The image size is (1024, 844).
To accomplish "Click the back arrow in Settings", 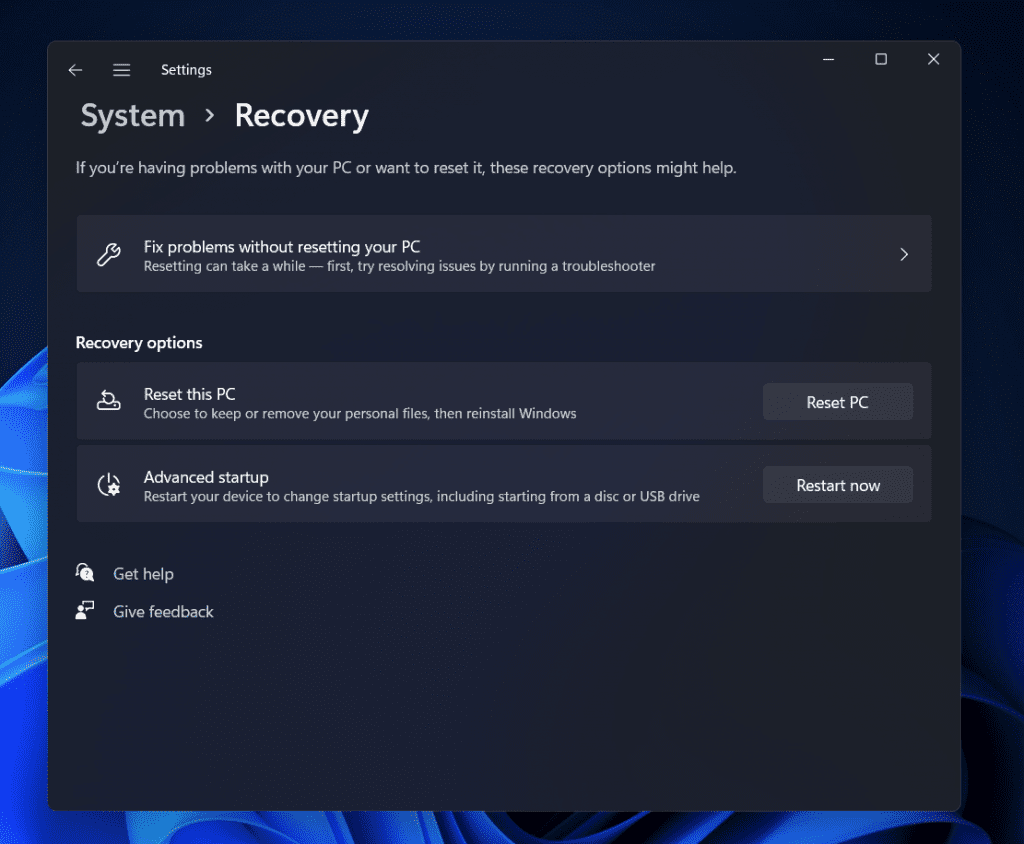I will point(75,70).
